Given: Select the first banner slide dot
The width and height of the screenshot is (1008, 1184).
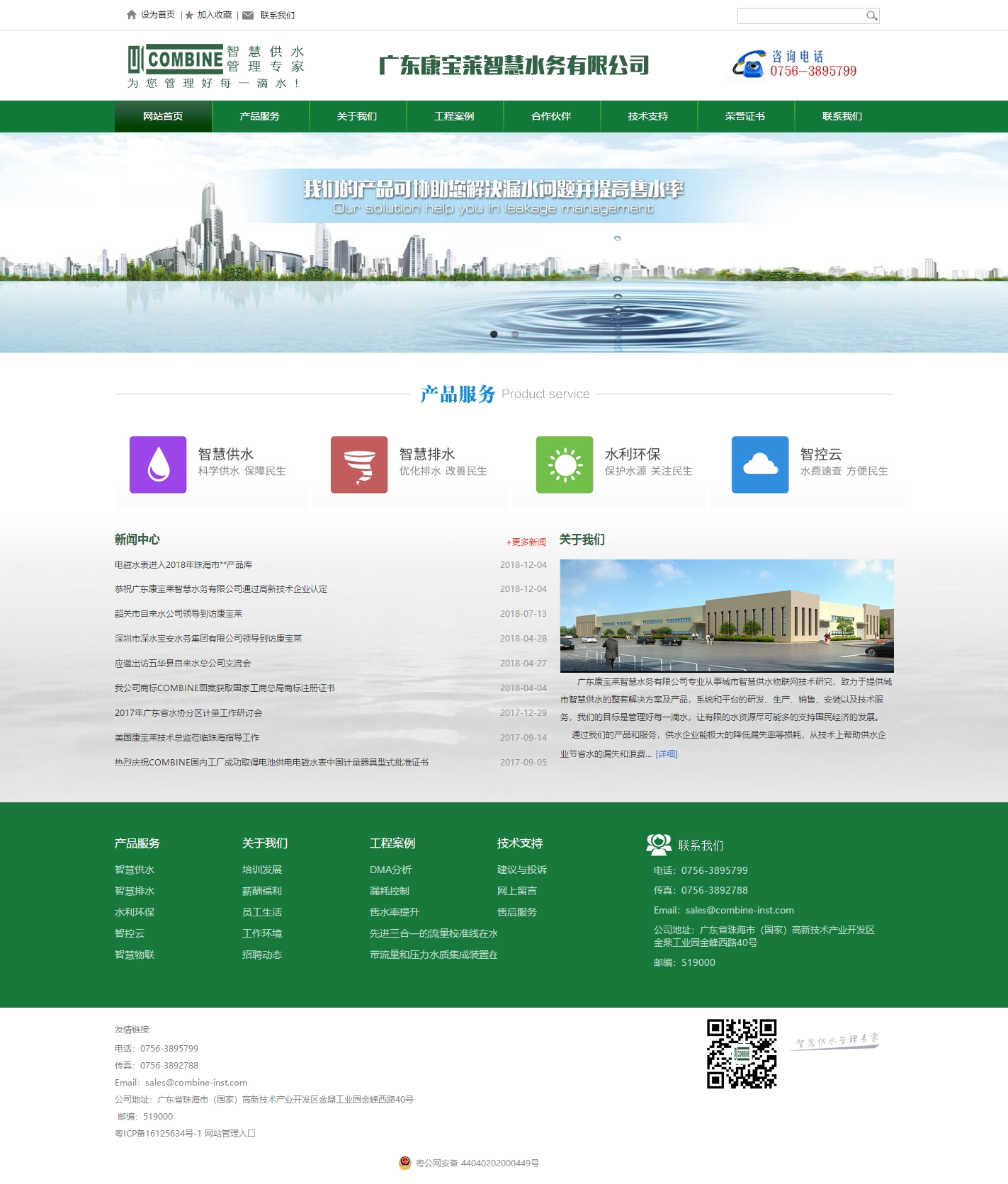Looking at the screenshot, I should point(494,334).
